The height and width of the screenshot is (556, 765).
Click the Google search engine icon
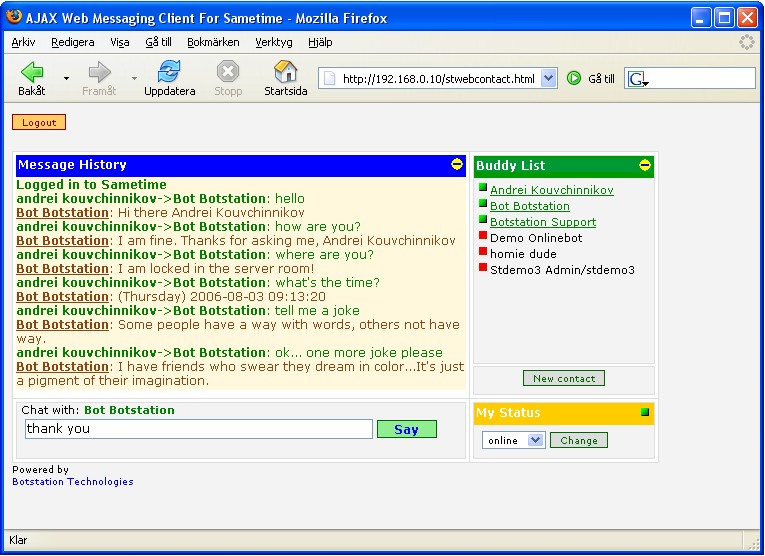(638, 79)
